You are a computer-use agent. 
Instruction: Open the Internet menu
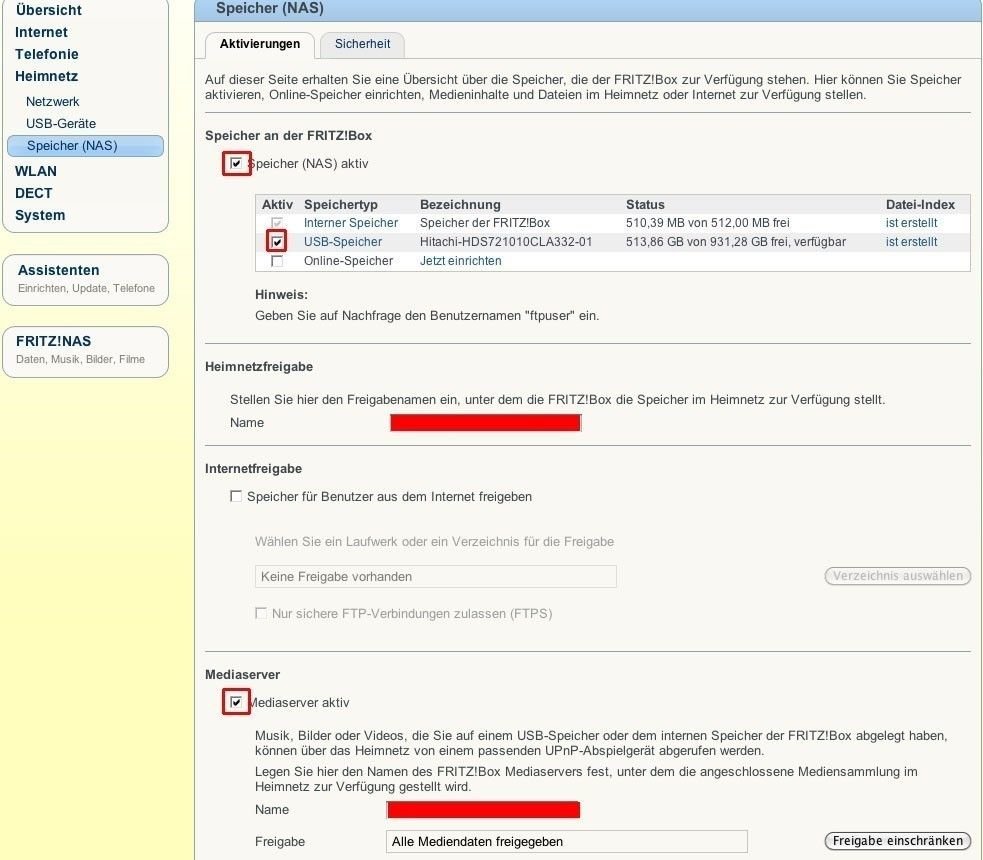[41, 32]
